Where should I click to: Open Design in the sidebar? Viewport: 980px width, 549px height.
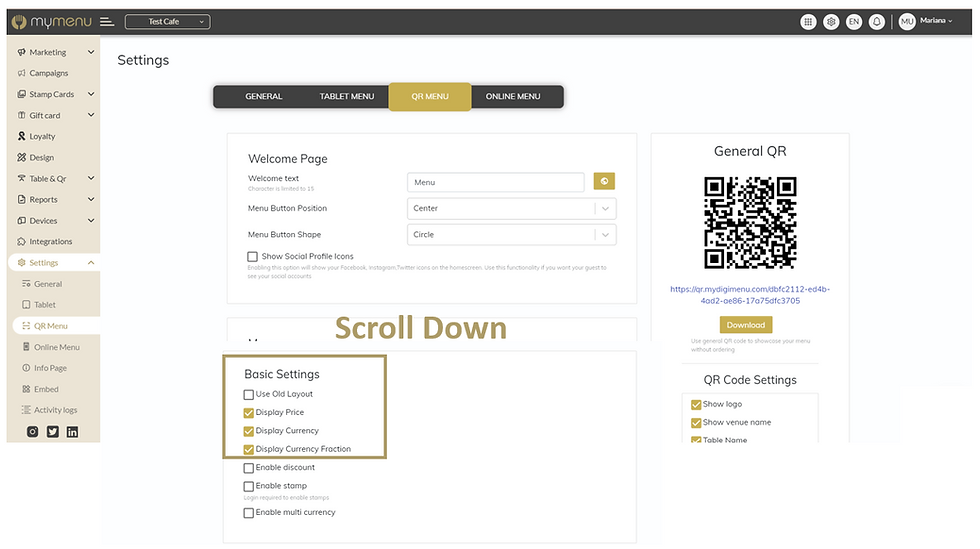point(41,158)
